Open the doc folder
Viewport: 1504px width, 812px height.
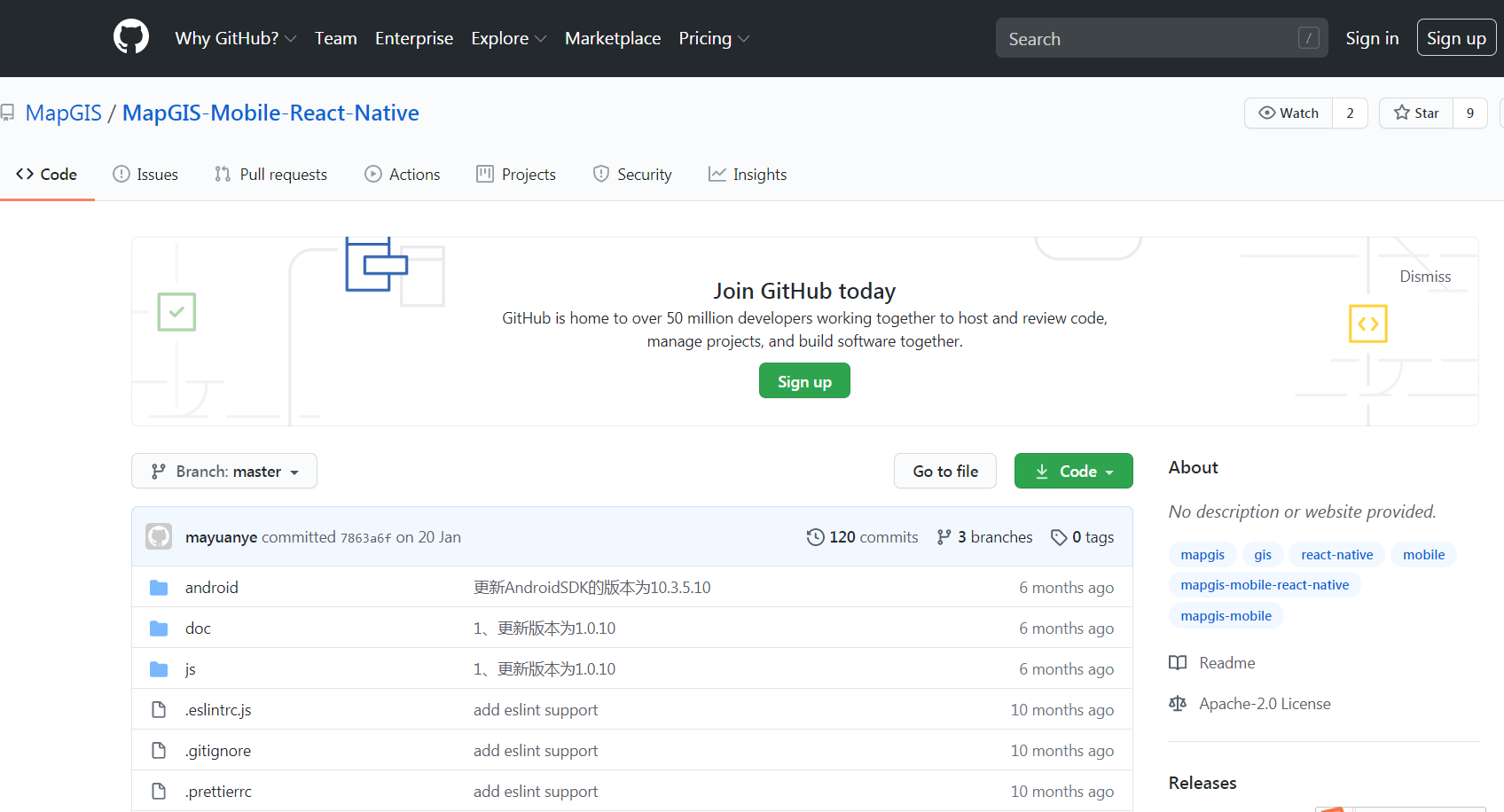click(x=198, y=629)
